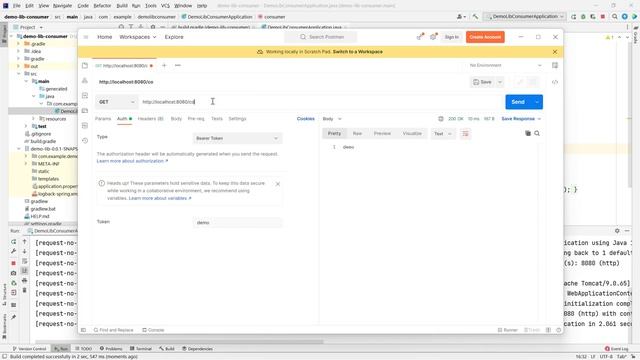The height and width of the screenshot is (360, 640).
Task: Collapse the main folder in project tree
Action: (x=26, y=81)
